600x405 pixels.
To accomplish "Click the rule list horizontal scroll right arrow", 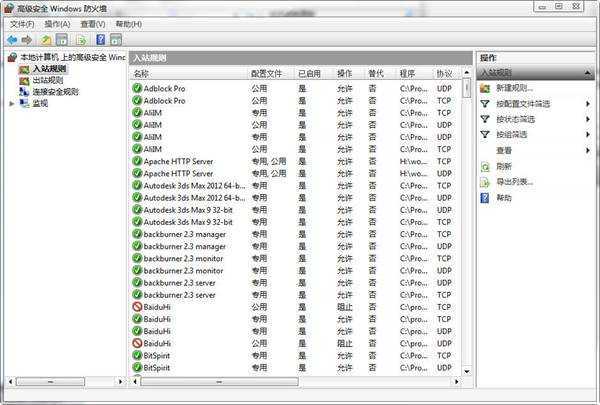I will pyautogui.click(x=456, y=381).
